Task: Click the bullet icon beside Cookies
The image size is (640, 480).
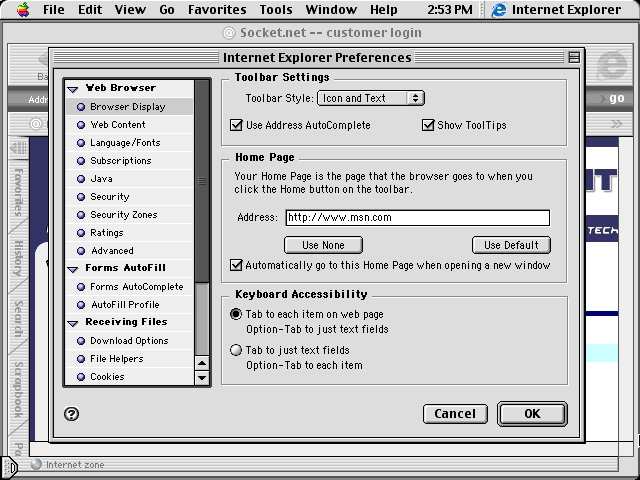Action: (x=81, y=377)
